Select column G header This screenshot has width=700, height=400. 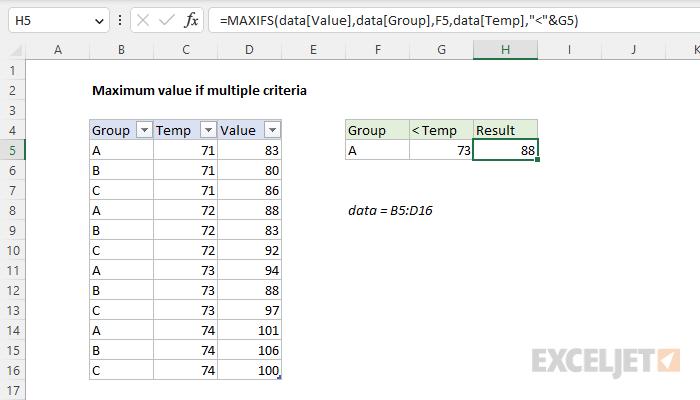[442, 50]
